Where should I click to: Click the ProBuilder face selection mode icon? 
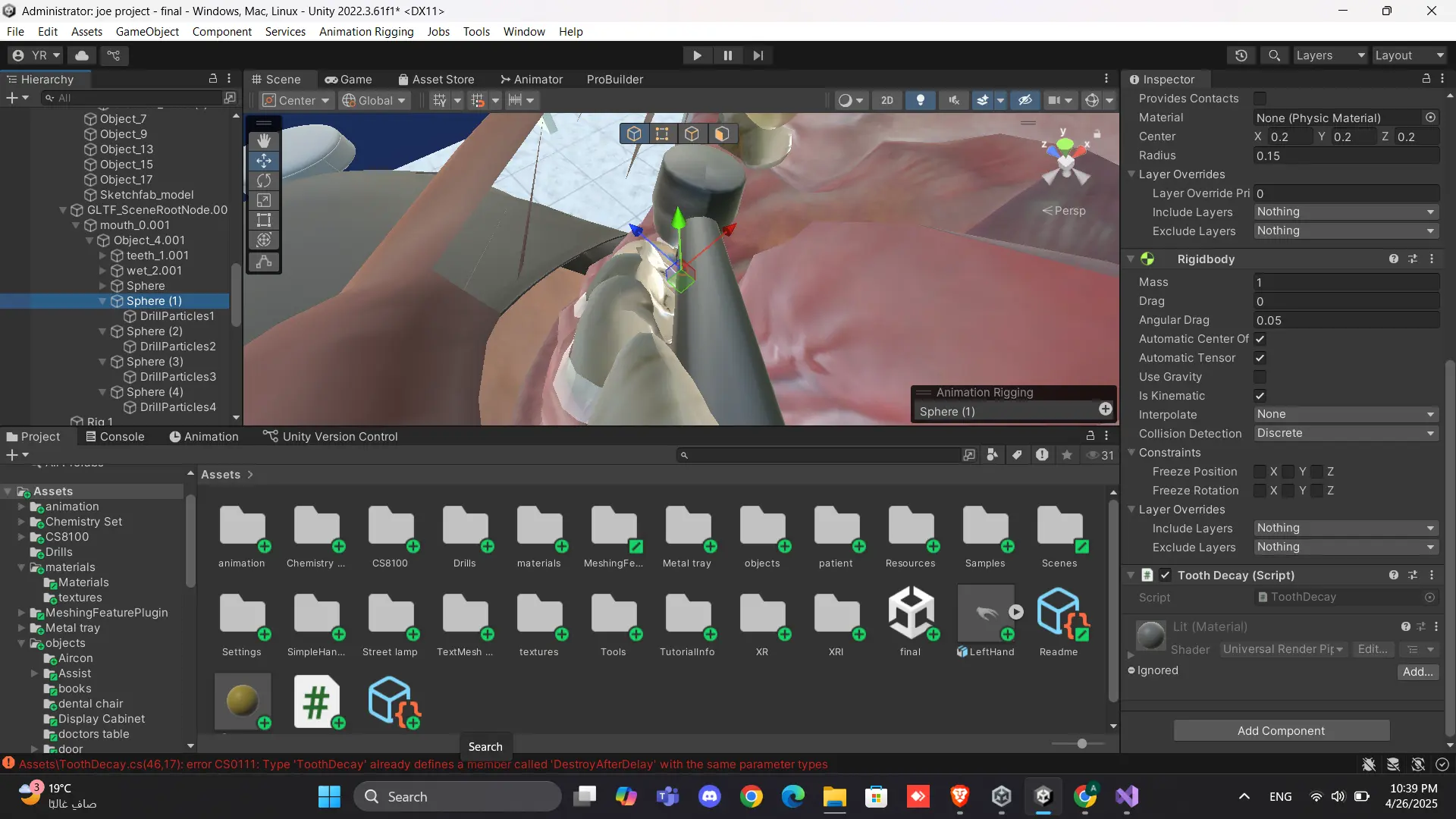click(x=722, y=134)
